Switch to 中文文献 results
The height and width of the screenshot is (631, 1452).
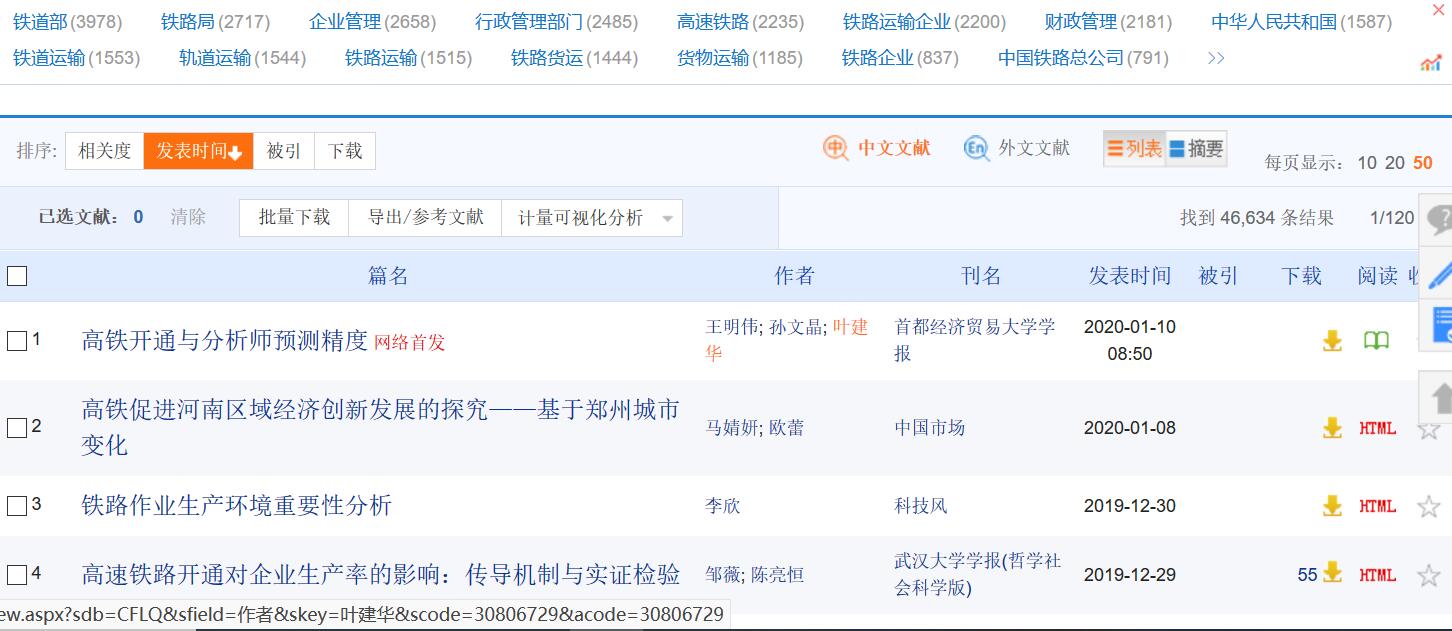click(877, 148)
